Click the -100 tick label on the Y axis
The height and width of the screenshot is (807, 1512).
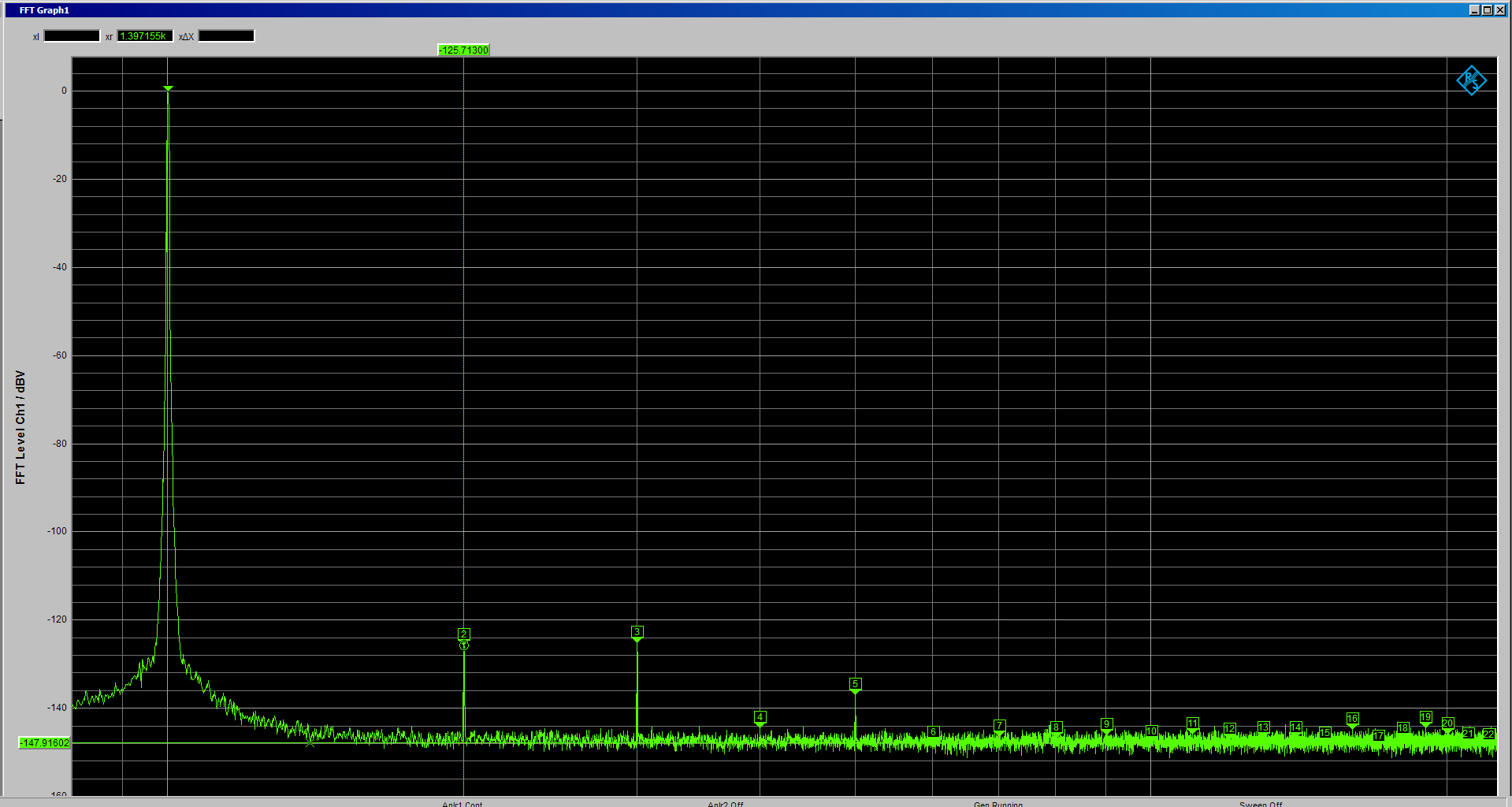(58, 531)
